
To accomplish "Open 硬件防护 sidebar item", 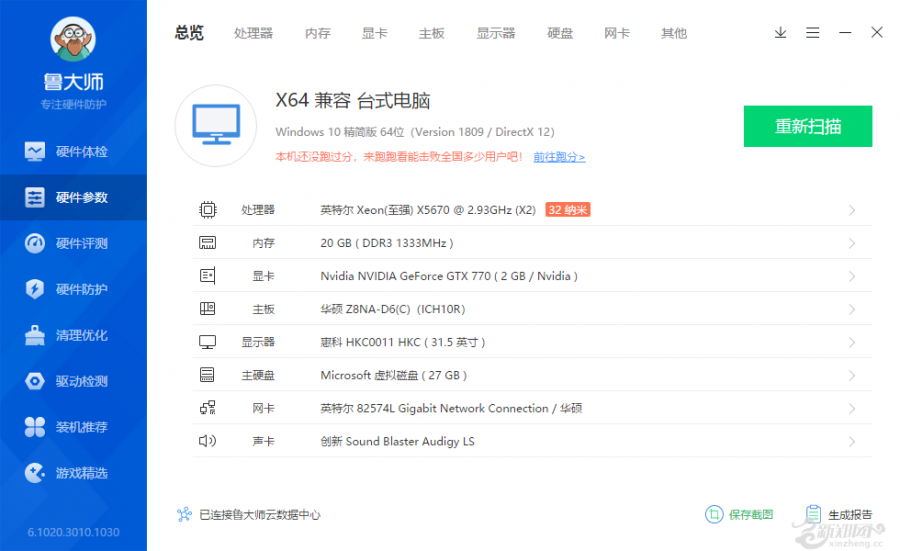I will click(x=73, y=289).
